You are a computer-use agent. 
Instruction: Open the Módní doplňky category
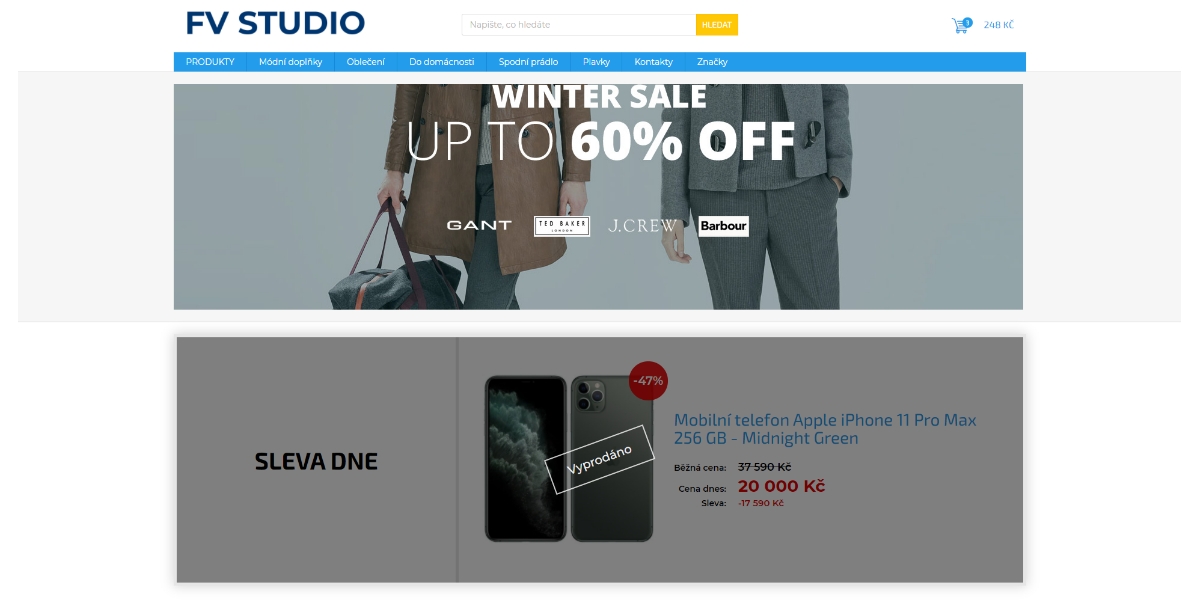(290, 62)
